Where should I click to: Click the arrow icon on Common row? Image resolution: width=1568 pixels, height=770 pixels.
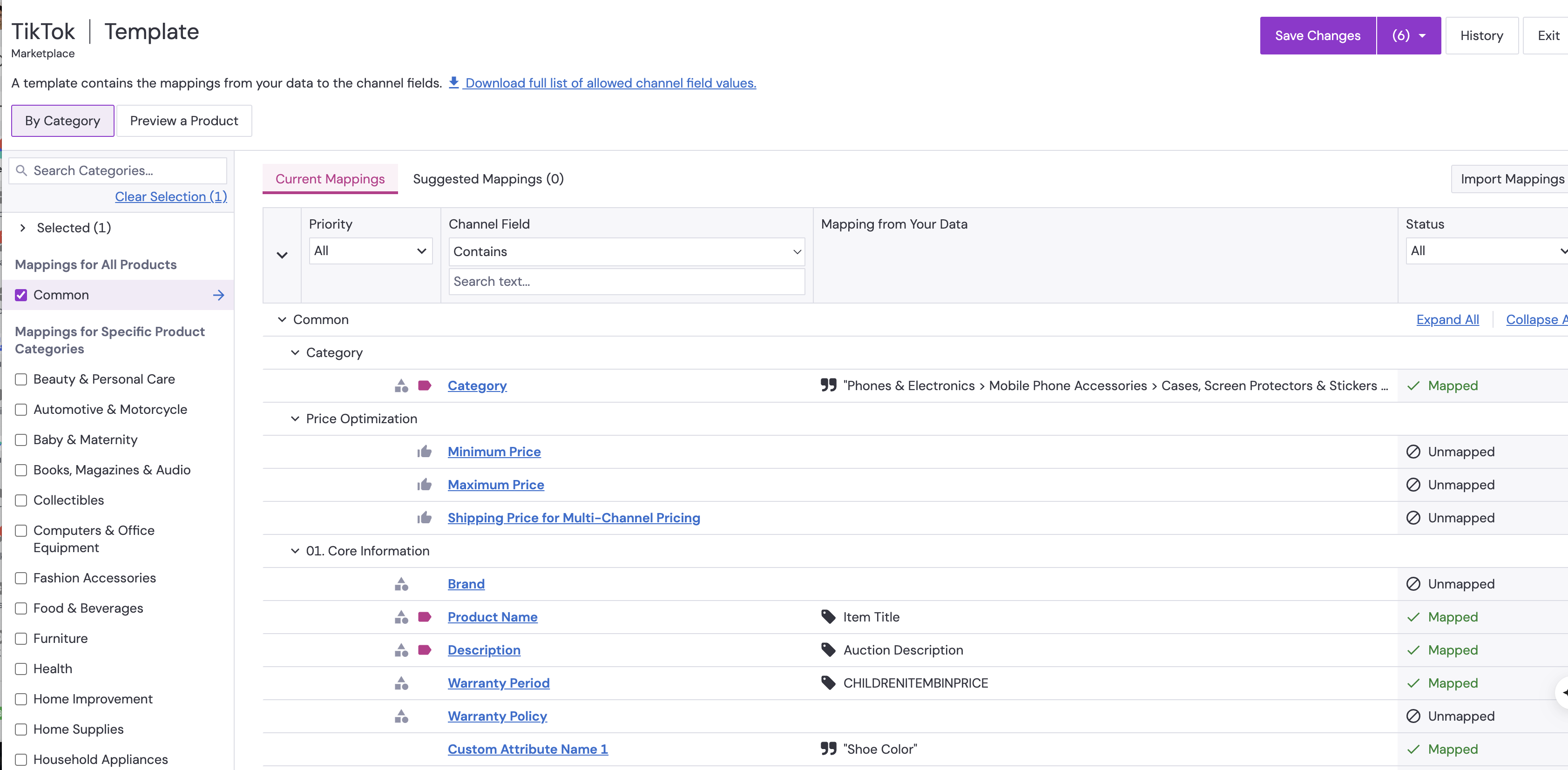tap(218, 295)
